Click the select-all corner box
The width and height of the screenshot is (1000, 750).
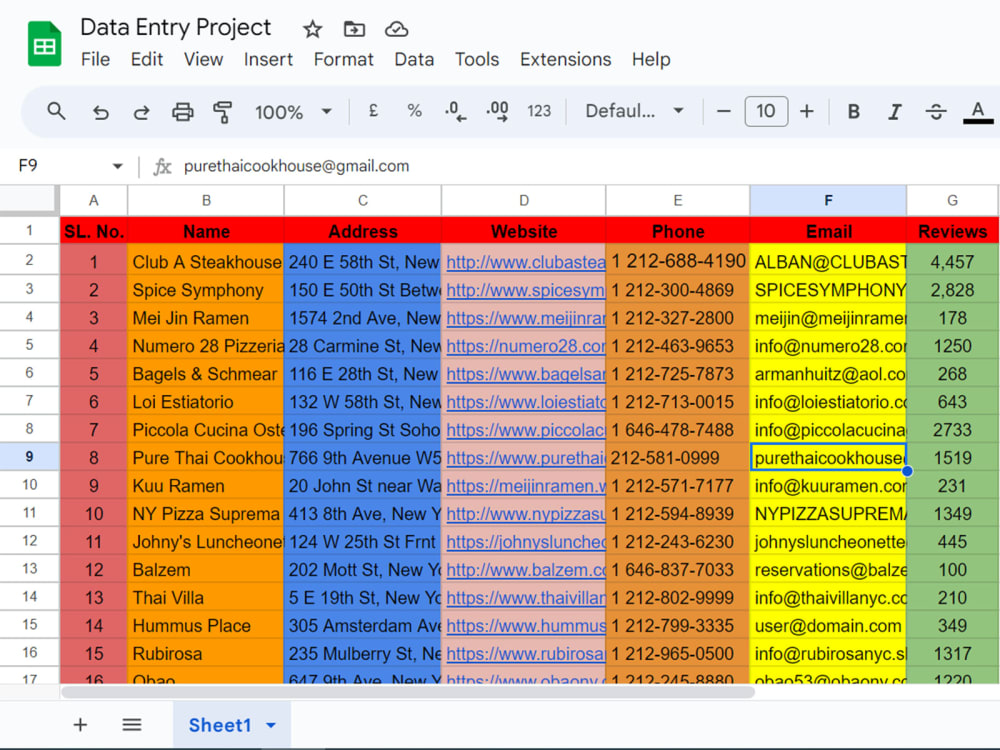(29, 200)
